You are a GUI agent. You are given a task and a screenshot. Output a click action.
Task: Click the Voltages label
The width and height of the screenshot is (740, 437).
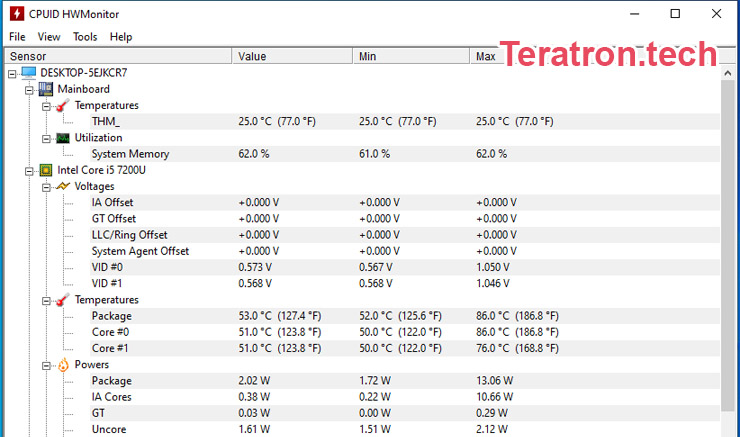[94, 186]
